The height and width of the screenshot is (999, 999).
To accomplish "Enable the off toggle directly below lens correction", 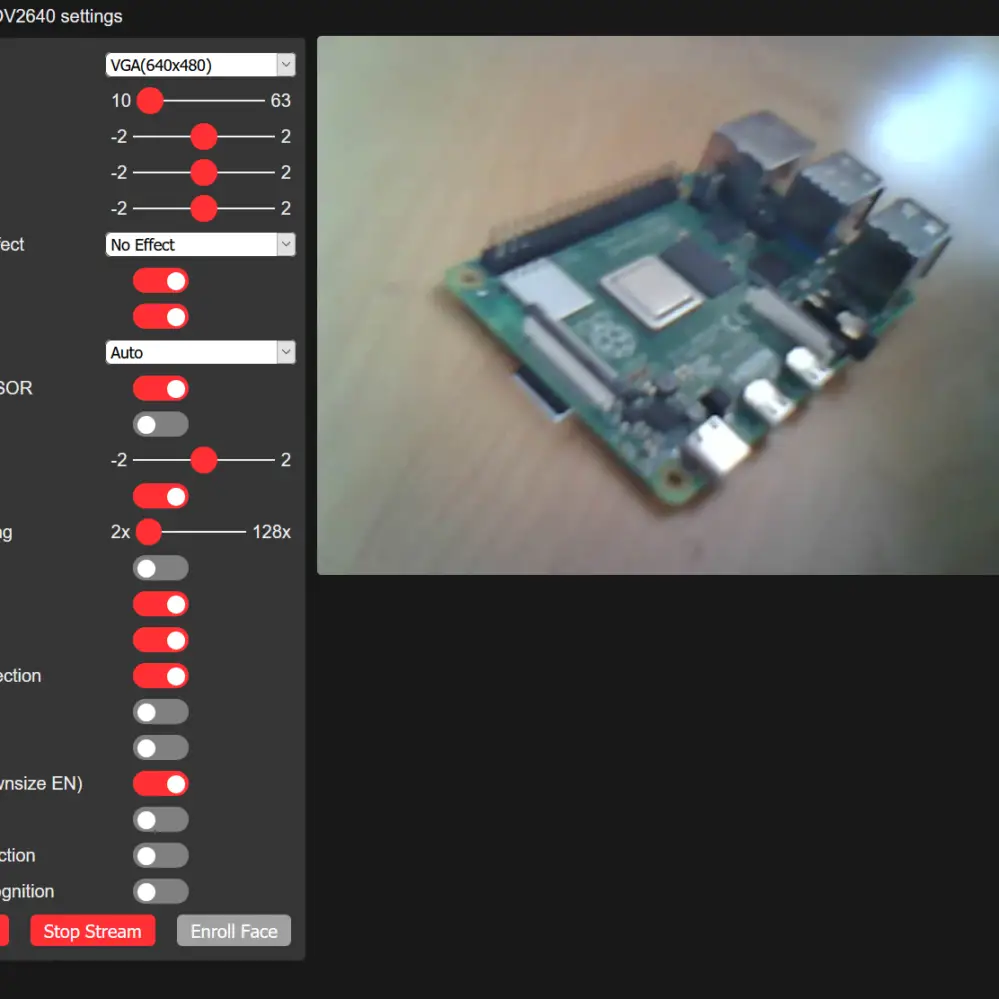I will click(x=161, y=712).
